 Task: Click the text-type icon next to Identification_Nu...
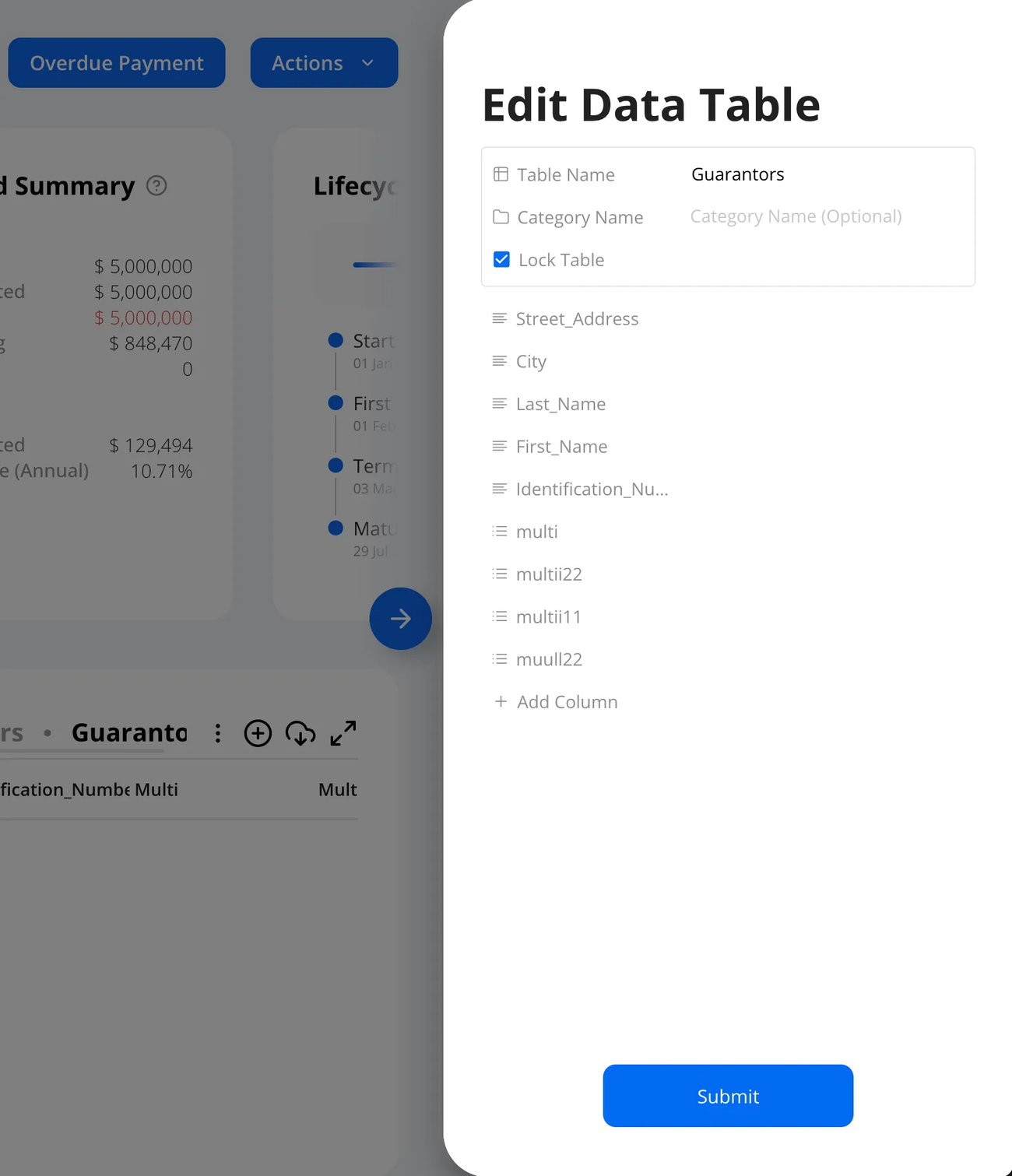pyautogui.click(x=500, y=489)
